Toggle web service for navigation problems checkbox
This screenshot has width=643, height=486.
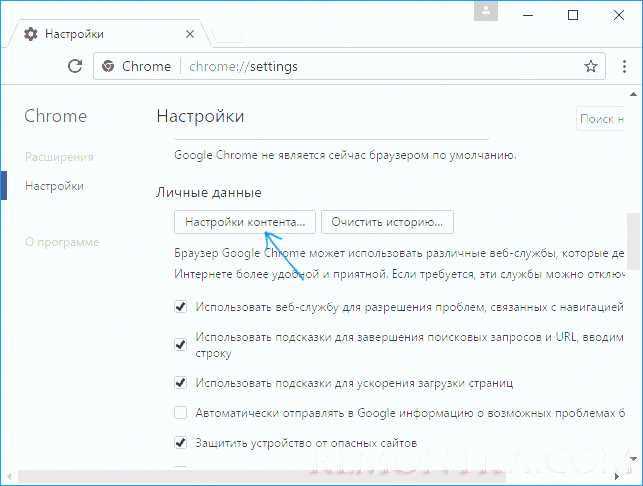point(180,306)
